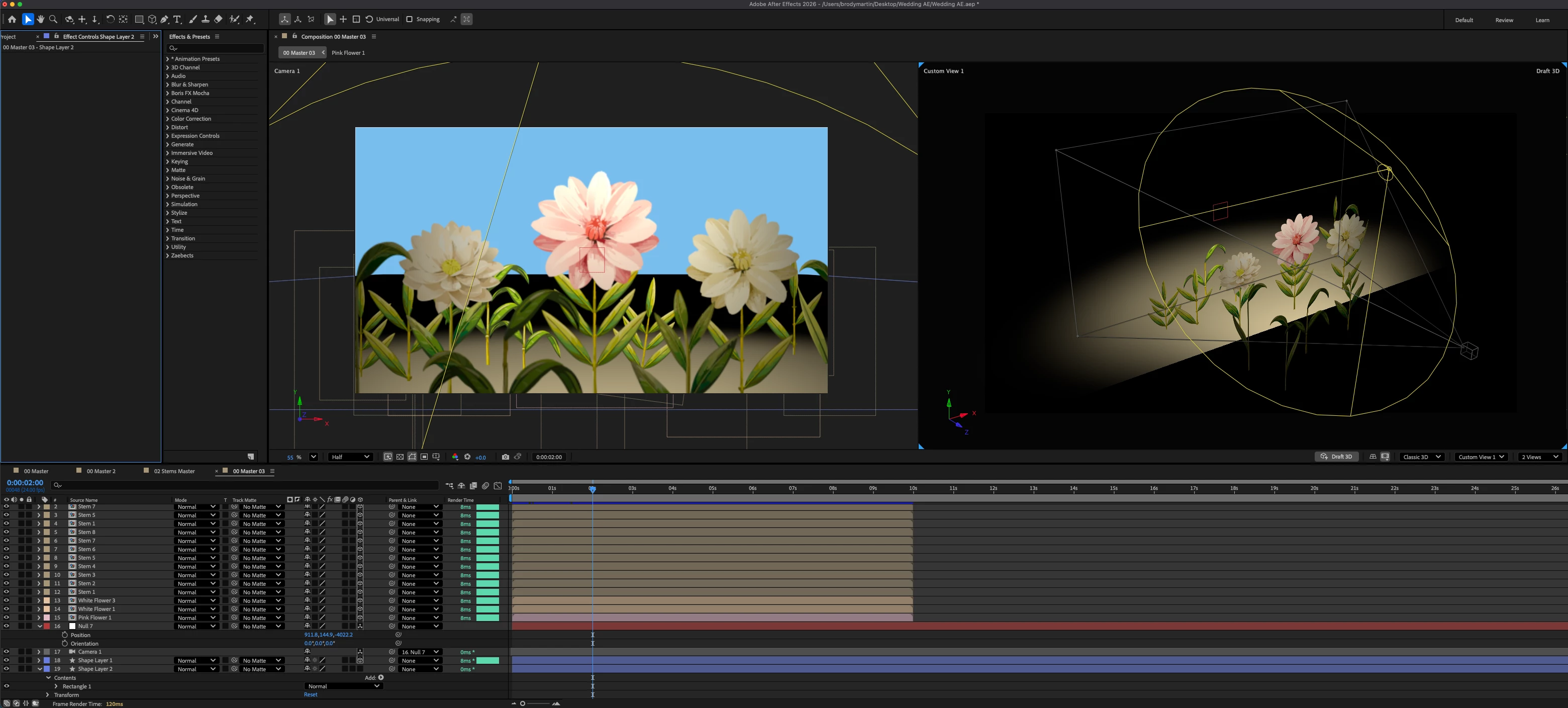The image size is (1568, 708).
Task: Expand the Color Correction effects category
Action: (190, 119)
